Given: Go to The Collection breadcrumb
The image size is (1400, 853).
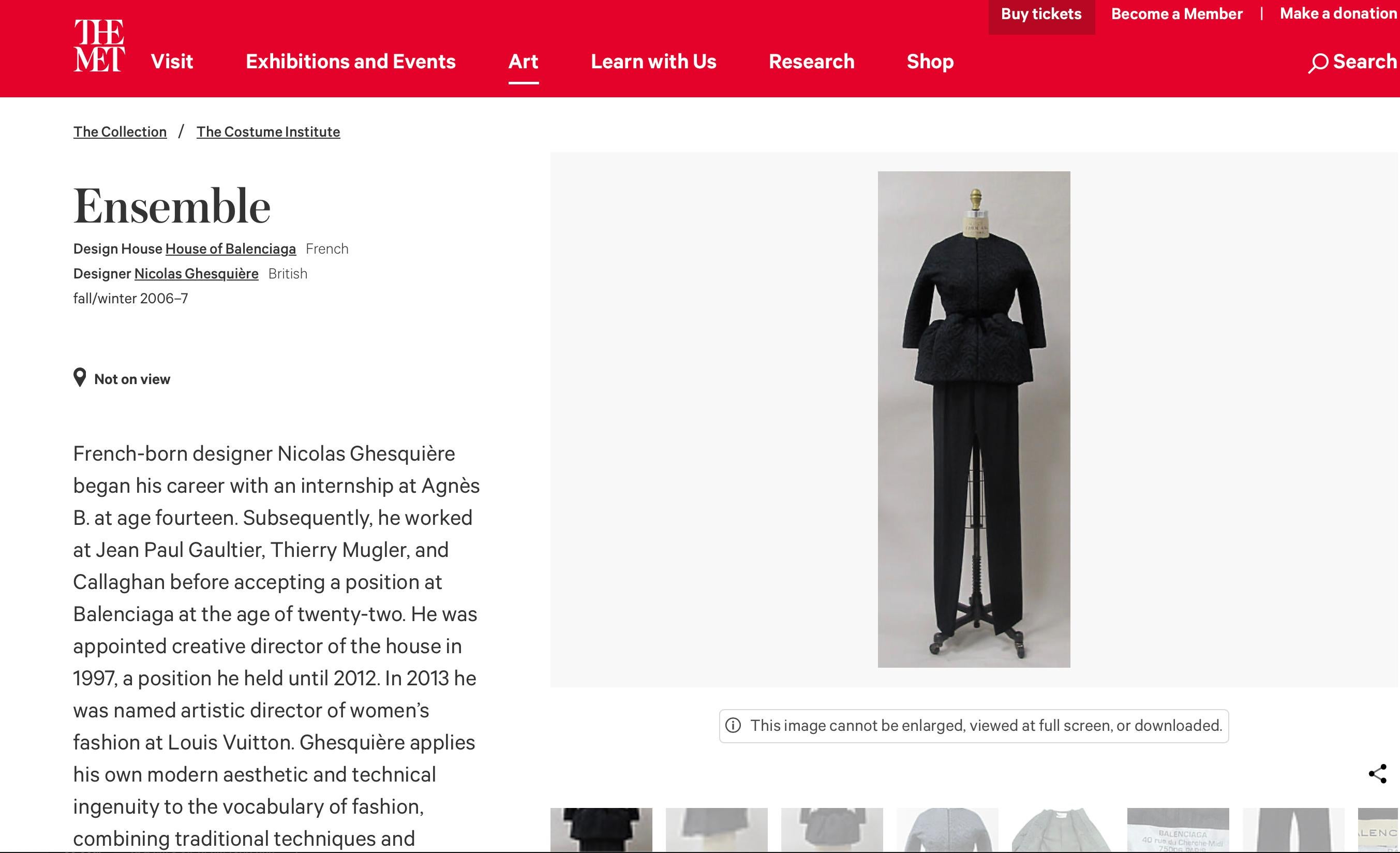Looking at the screenshot, I should 120,132.
